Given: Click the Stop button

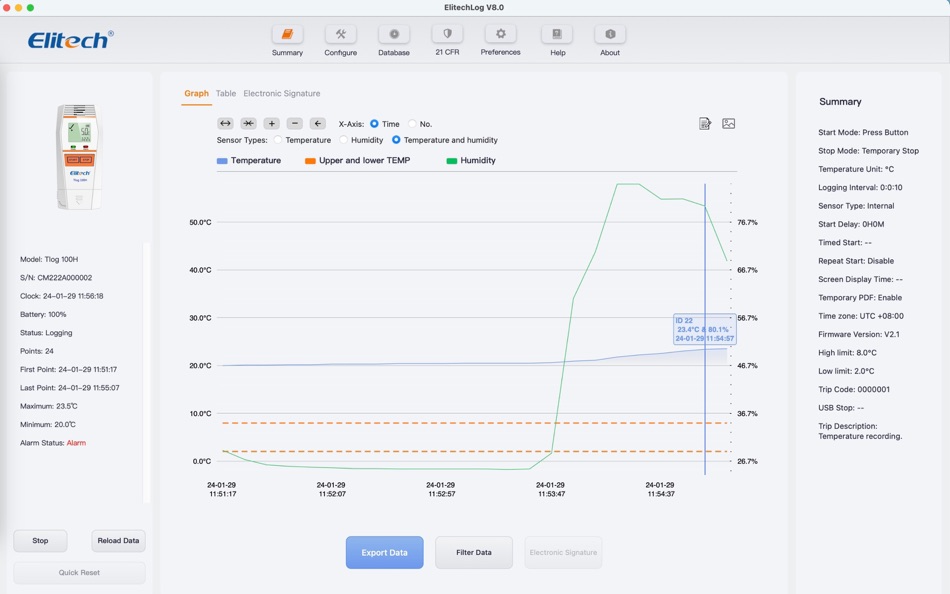Looking at the screenshot, I should (41, 541).
